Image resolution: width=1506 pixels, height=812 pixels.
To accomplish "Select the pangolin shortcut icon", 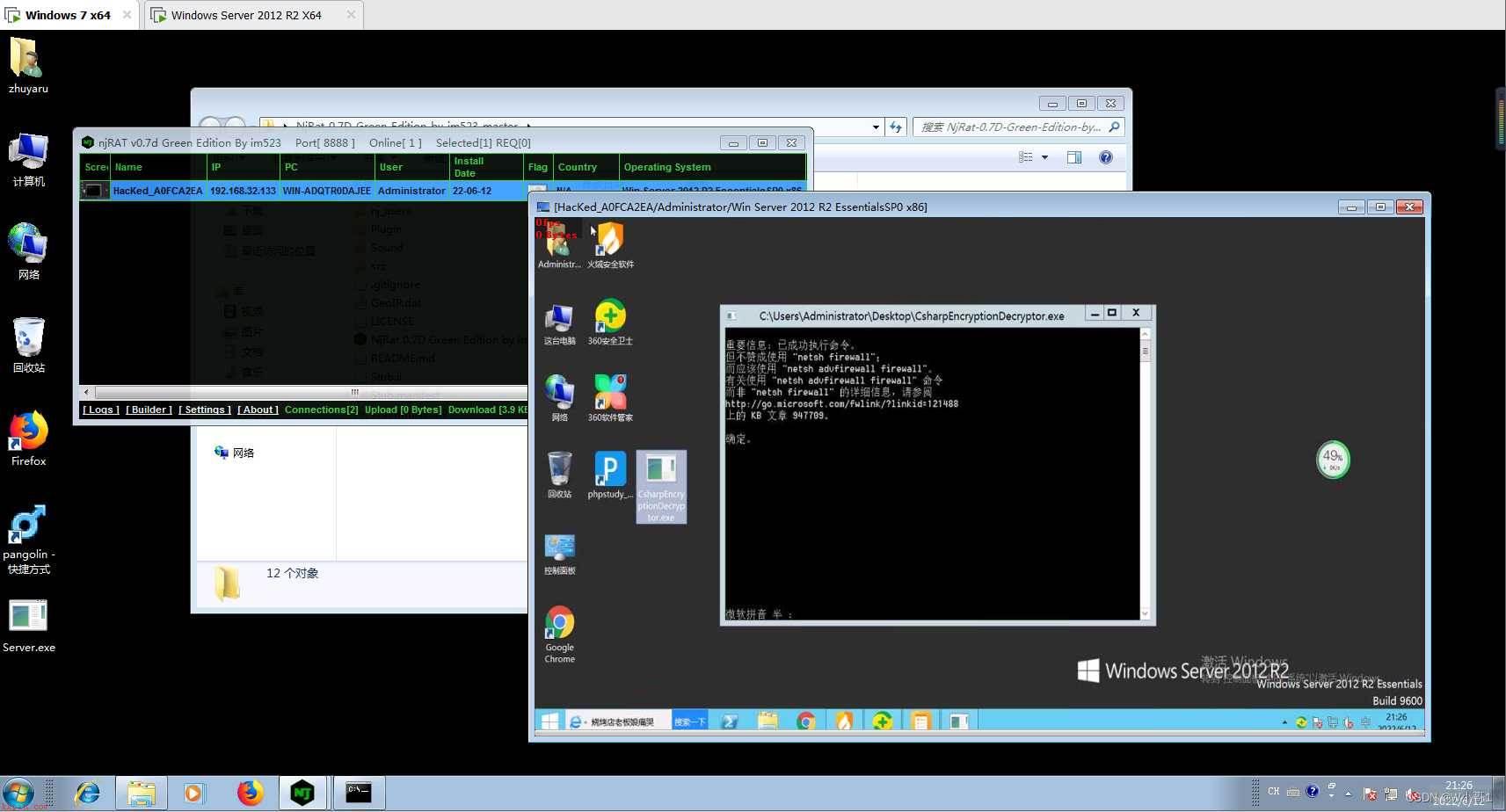I will pos(28,539).
